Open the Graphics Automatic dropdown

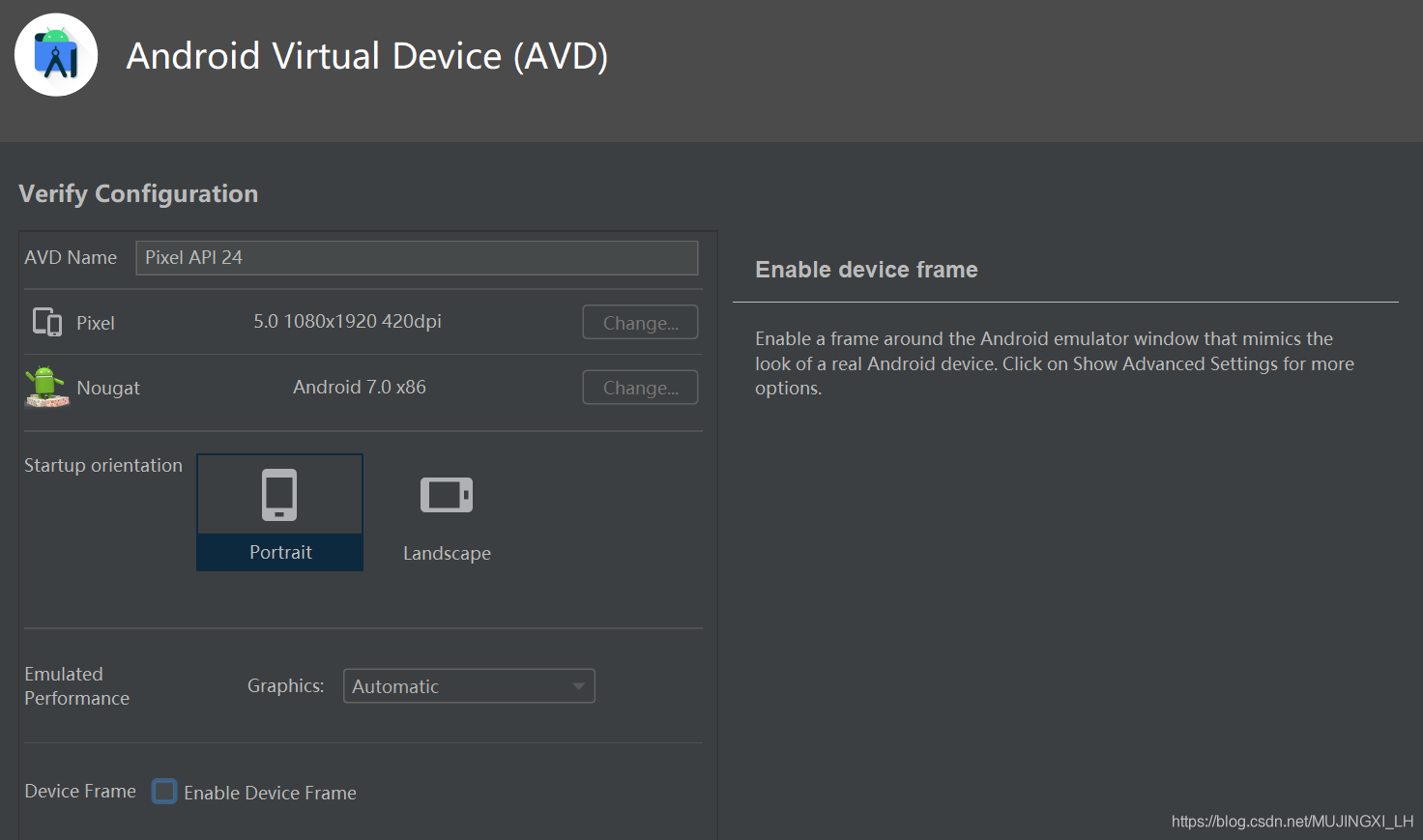469,686
